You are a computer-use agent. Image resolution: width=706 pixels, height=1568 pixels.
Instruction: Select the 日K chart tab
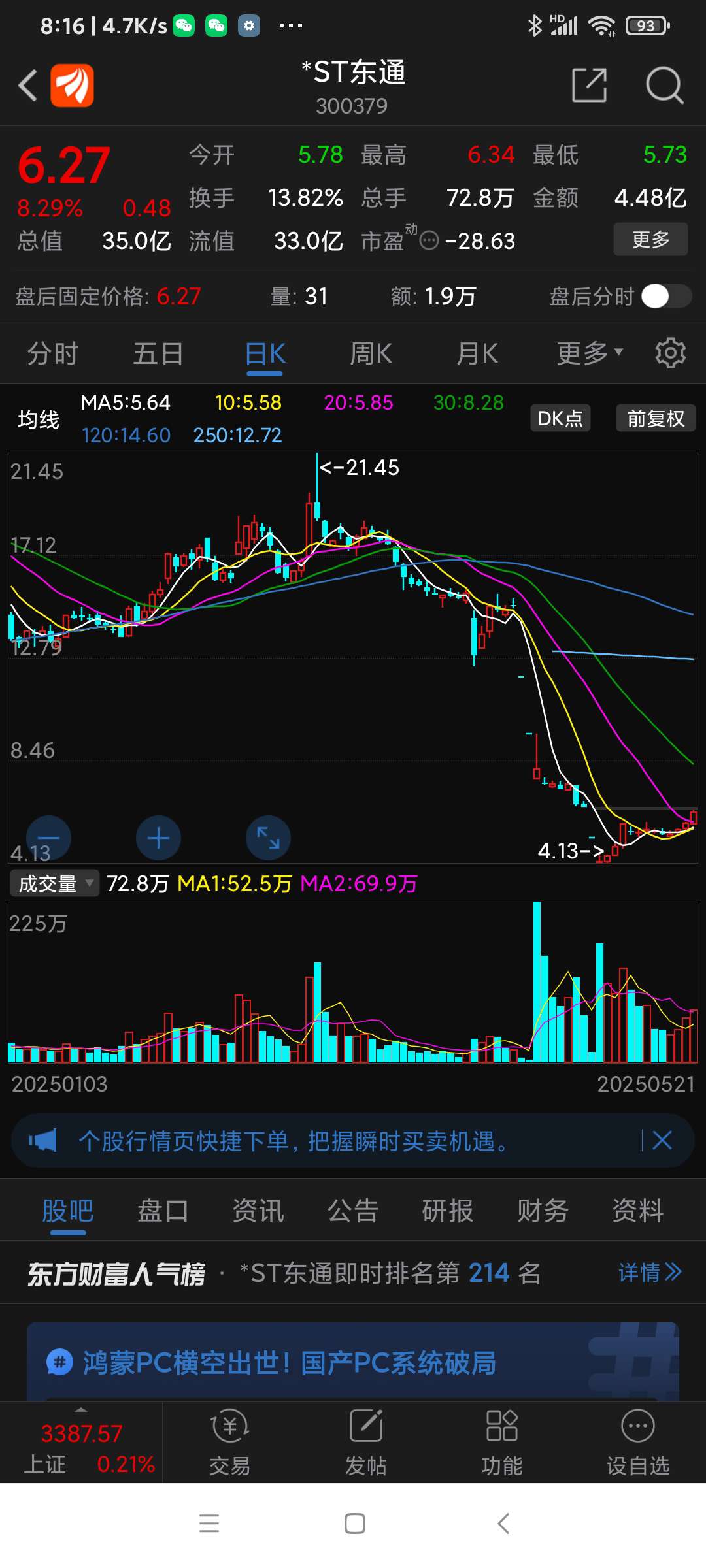coord(265,353)
